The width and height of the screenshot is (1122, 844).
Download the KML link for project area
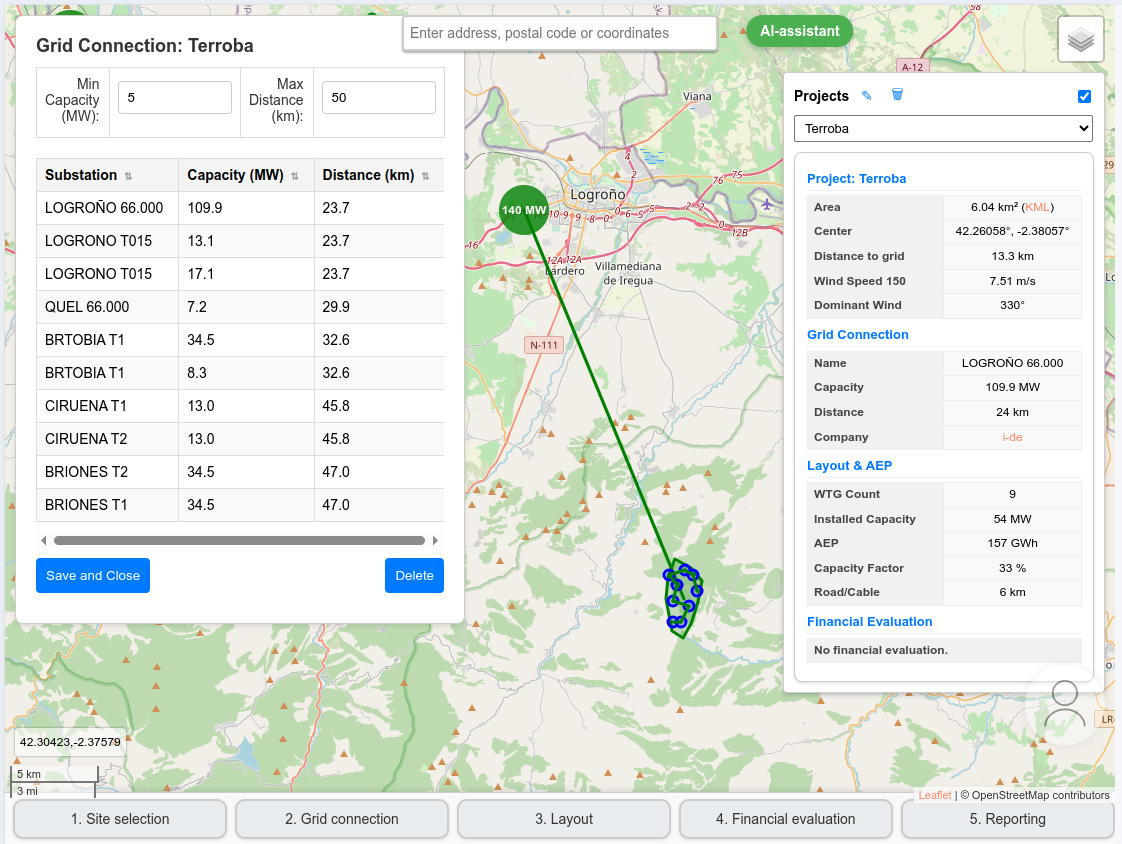(1037, 207)
